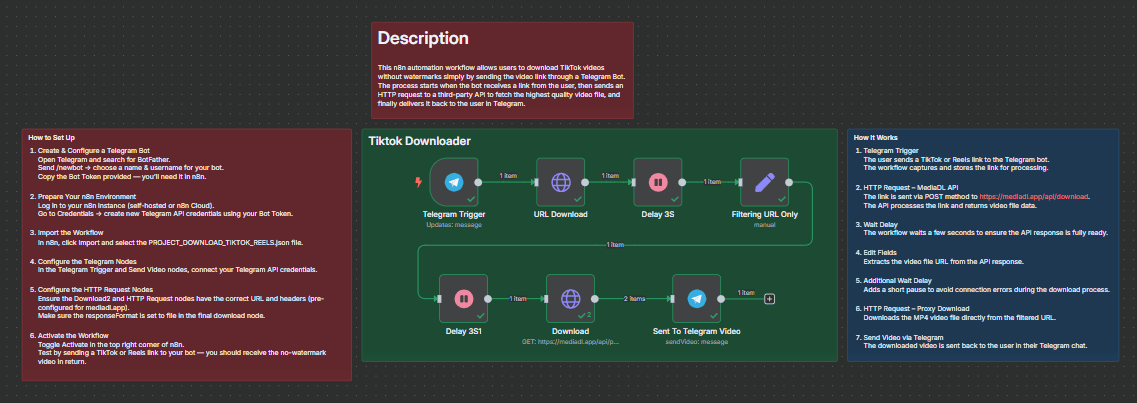1137x403 pixels.
Task: Click the Download node label
Action: 571,331
